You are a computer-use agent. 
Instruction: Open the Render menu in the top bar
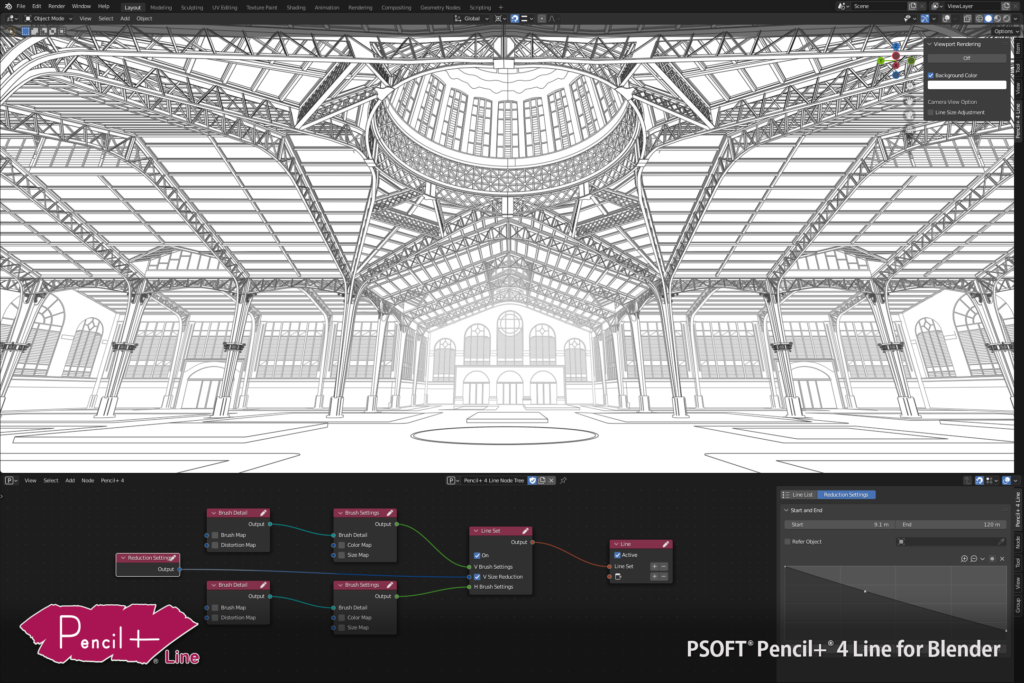(x=57, y=5)
